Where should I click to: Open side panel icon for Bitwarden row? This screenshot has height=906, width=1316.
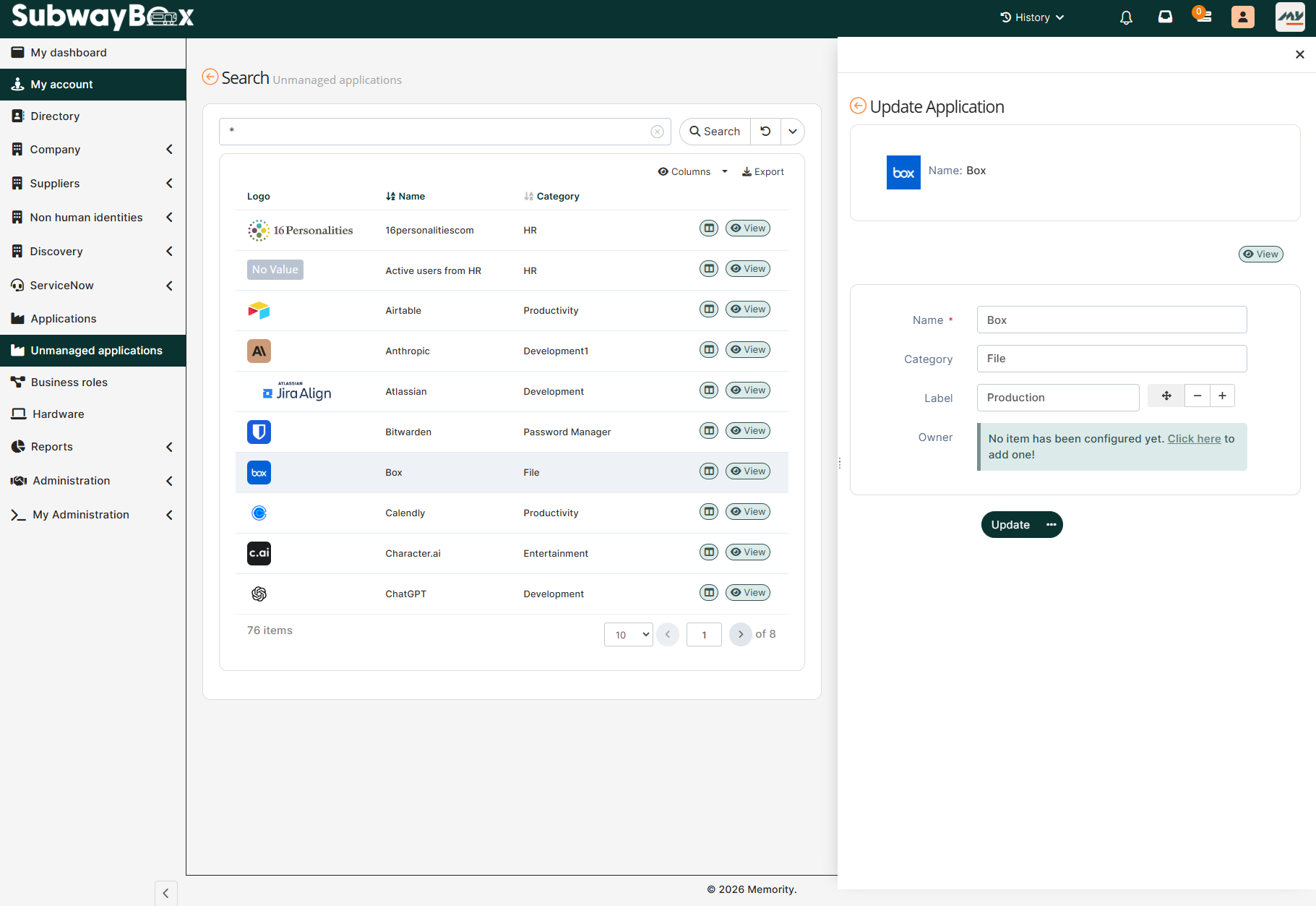709,431
